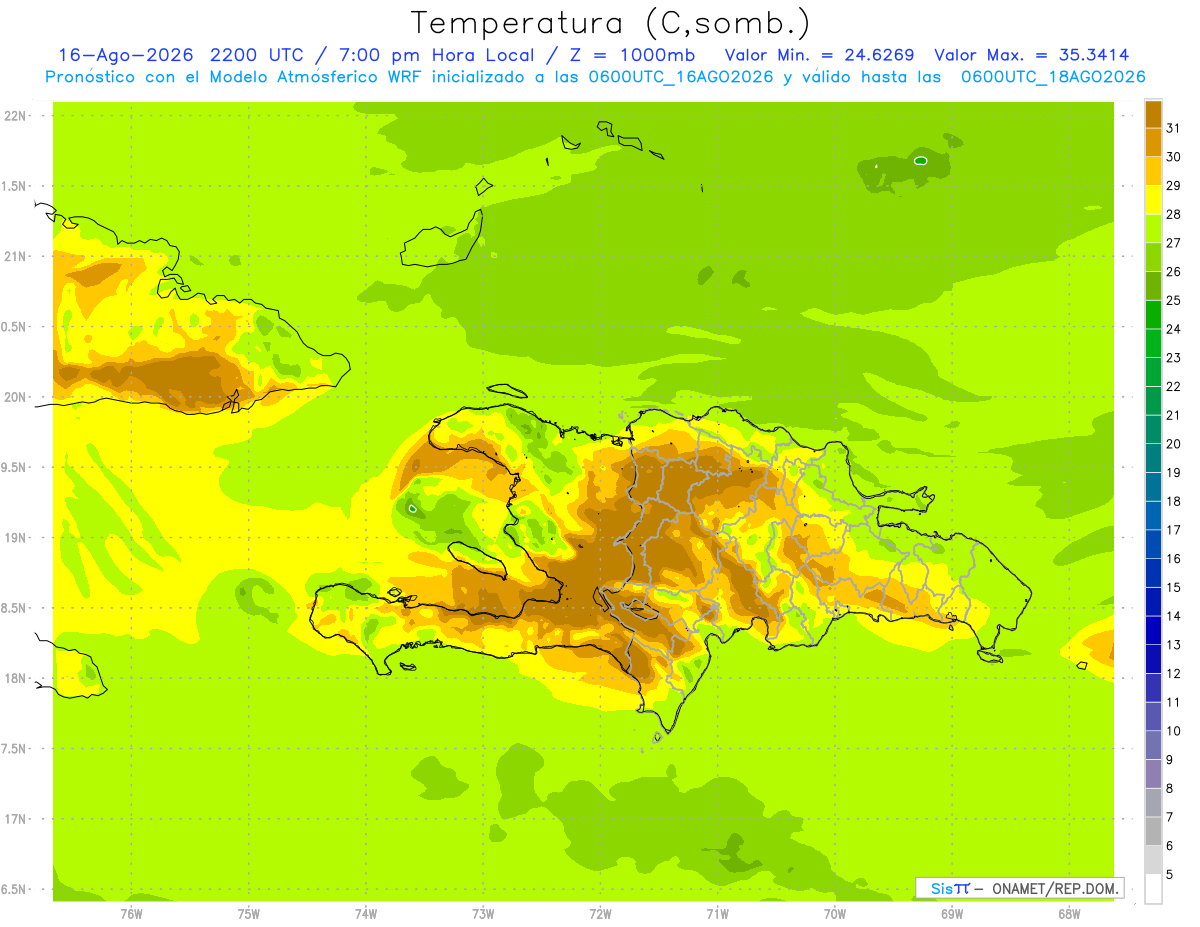Click the legend value '31'
This screenshot has height=927, width=1200.
[1174, 128]
